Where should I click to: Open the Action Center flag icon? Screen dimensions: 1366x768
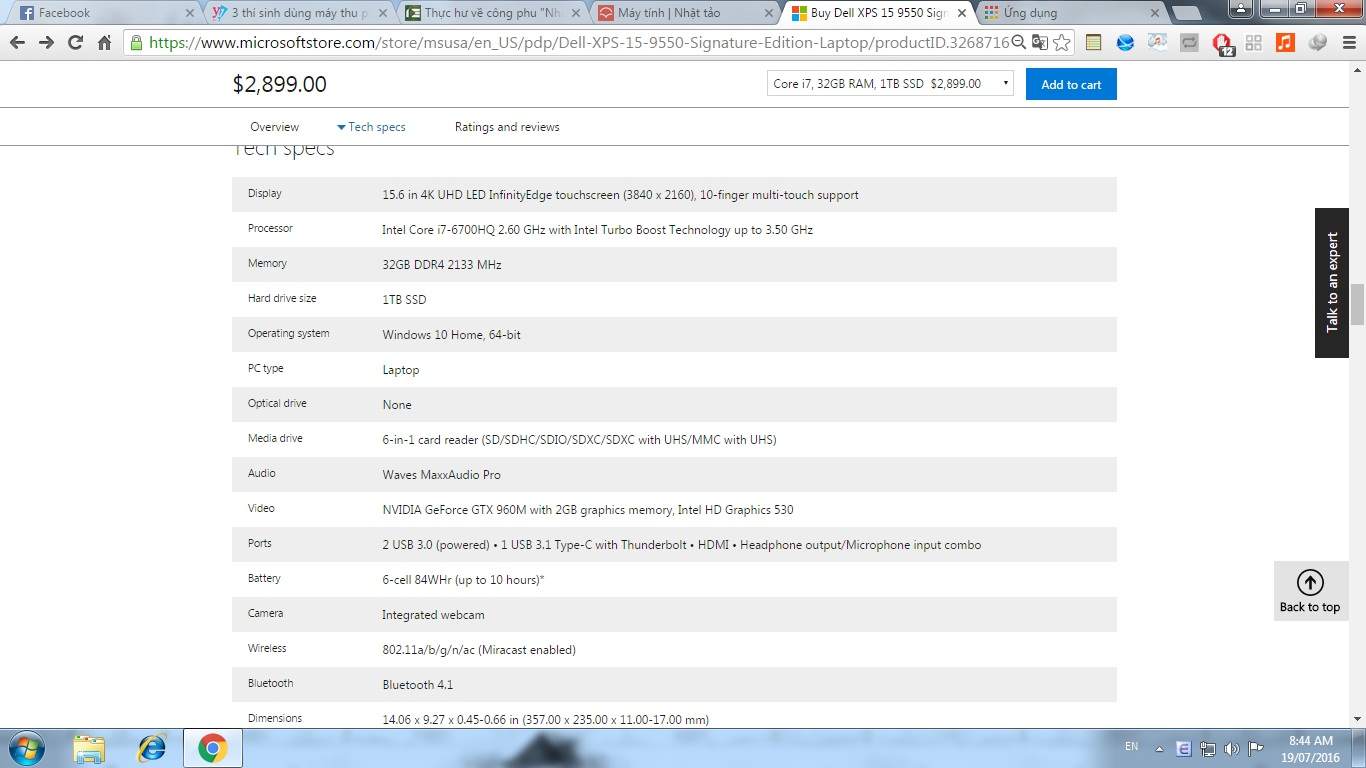(1256, 749)
